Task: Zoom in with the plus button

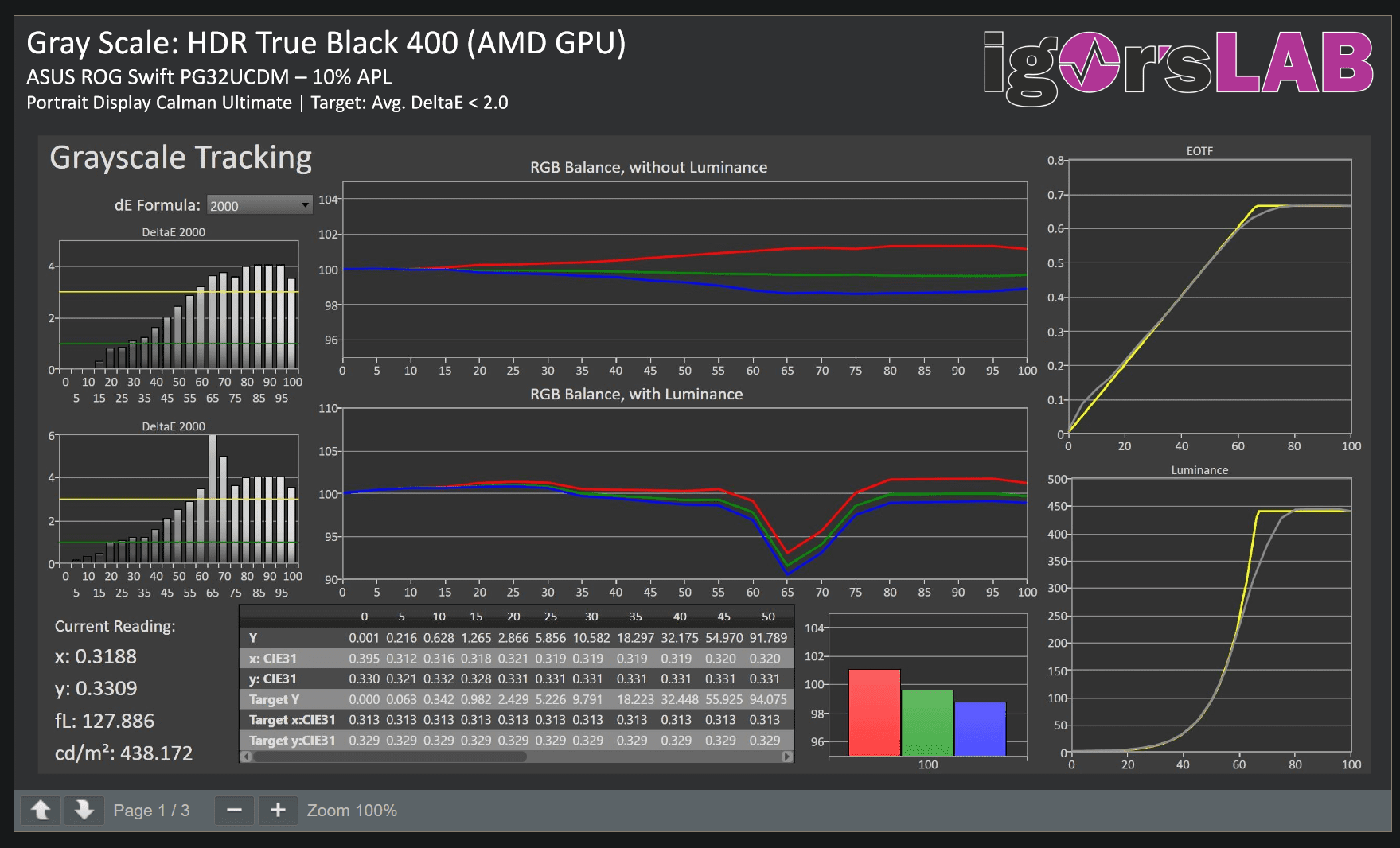Action: 278,811
